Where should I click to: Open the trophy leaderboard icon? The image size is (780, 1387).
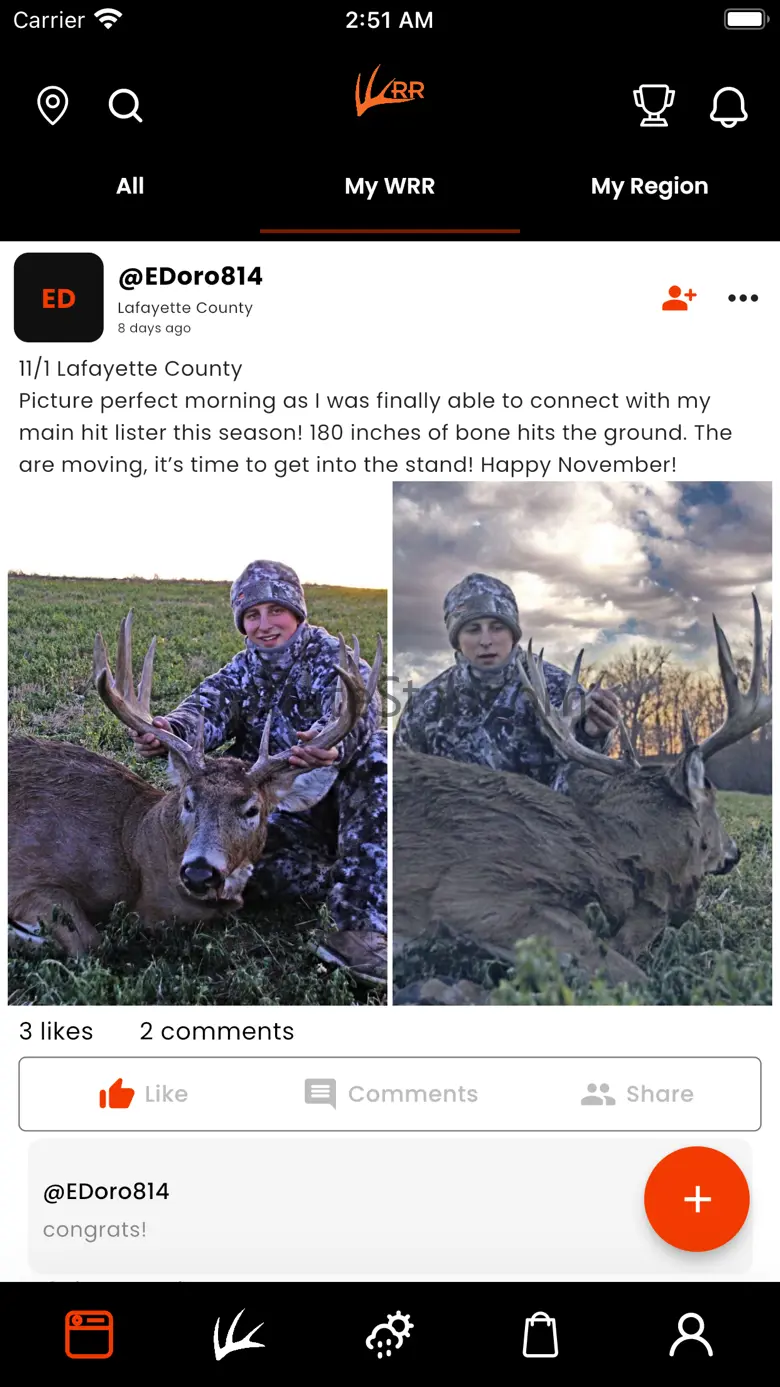(x=654, y=105)
